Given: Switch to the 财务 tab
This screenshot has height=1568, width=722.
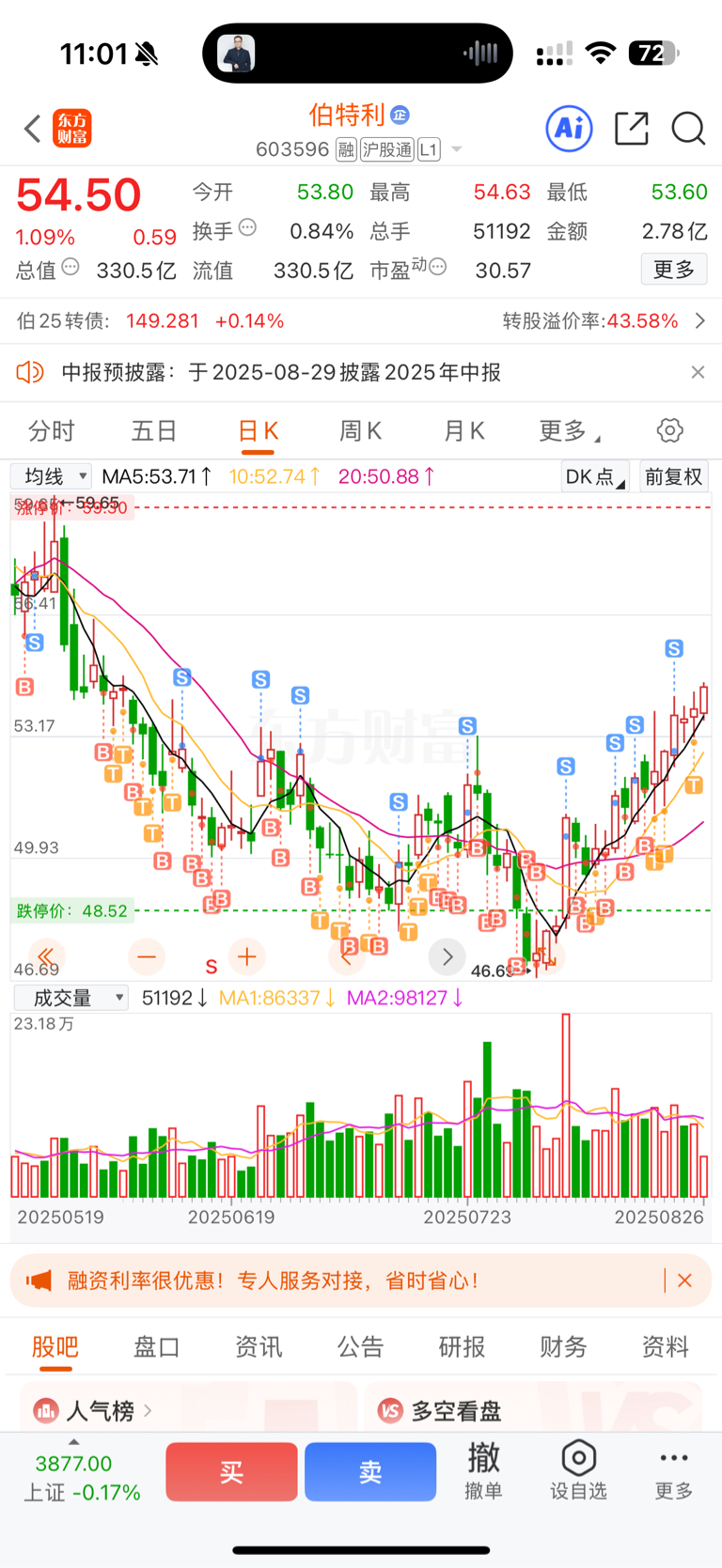Looking at the screenshot, I should pyautogui.click(x=563, y=1347).
